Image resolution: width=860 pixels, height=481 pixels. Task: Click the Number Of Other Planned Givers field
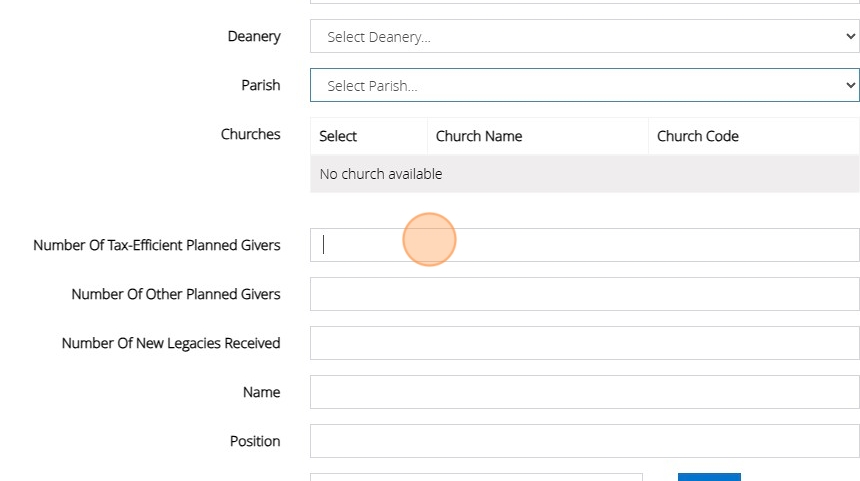584,294
